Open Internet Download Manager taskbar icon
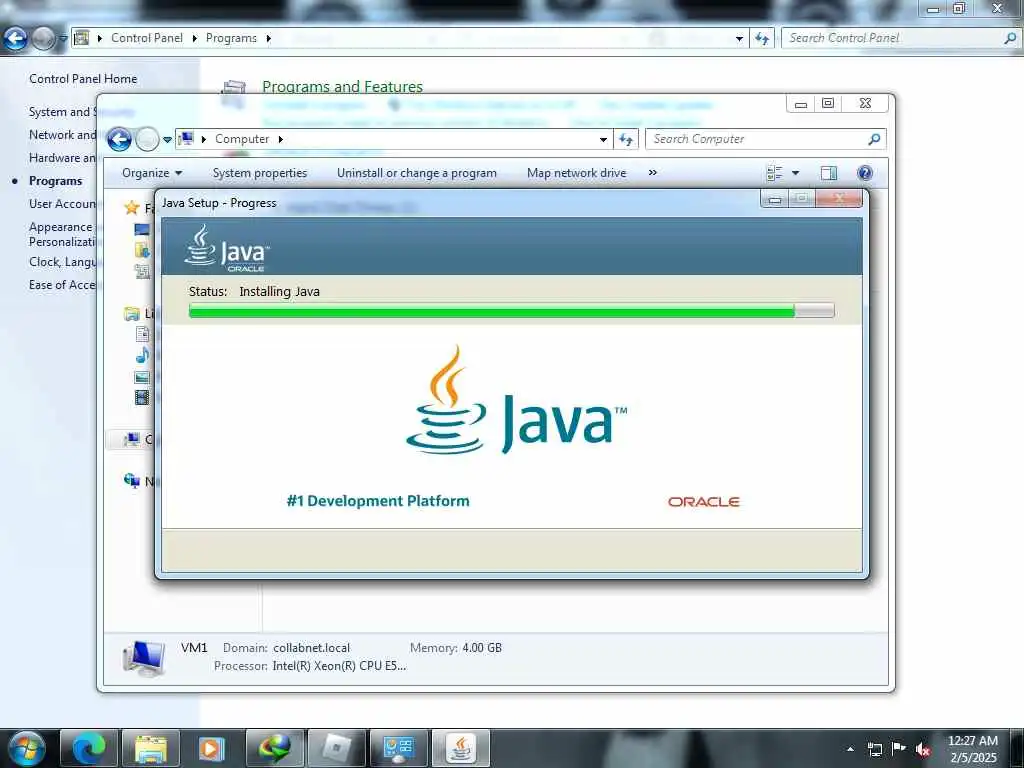The image size is (1024, 768). click(274, 748)
